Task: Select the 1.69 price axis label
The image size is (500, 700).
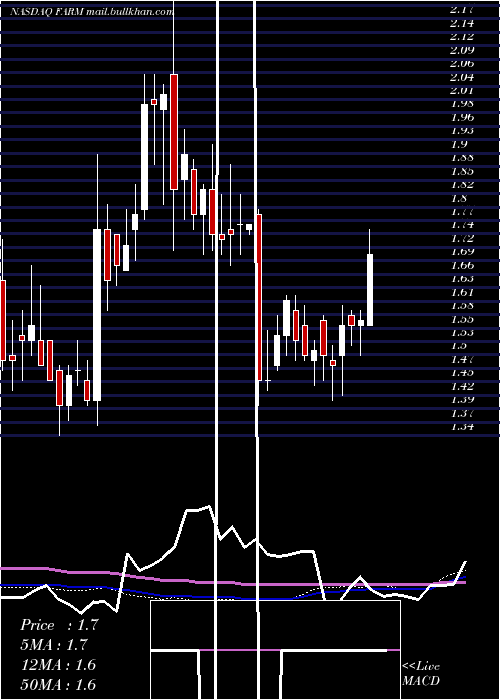Action: point(462,251)
